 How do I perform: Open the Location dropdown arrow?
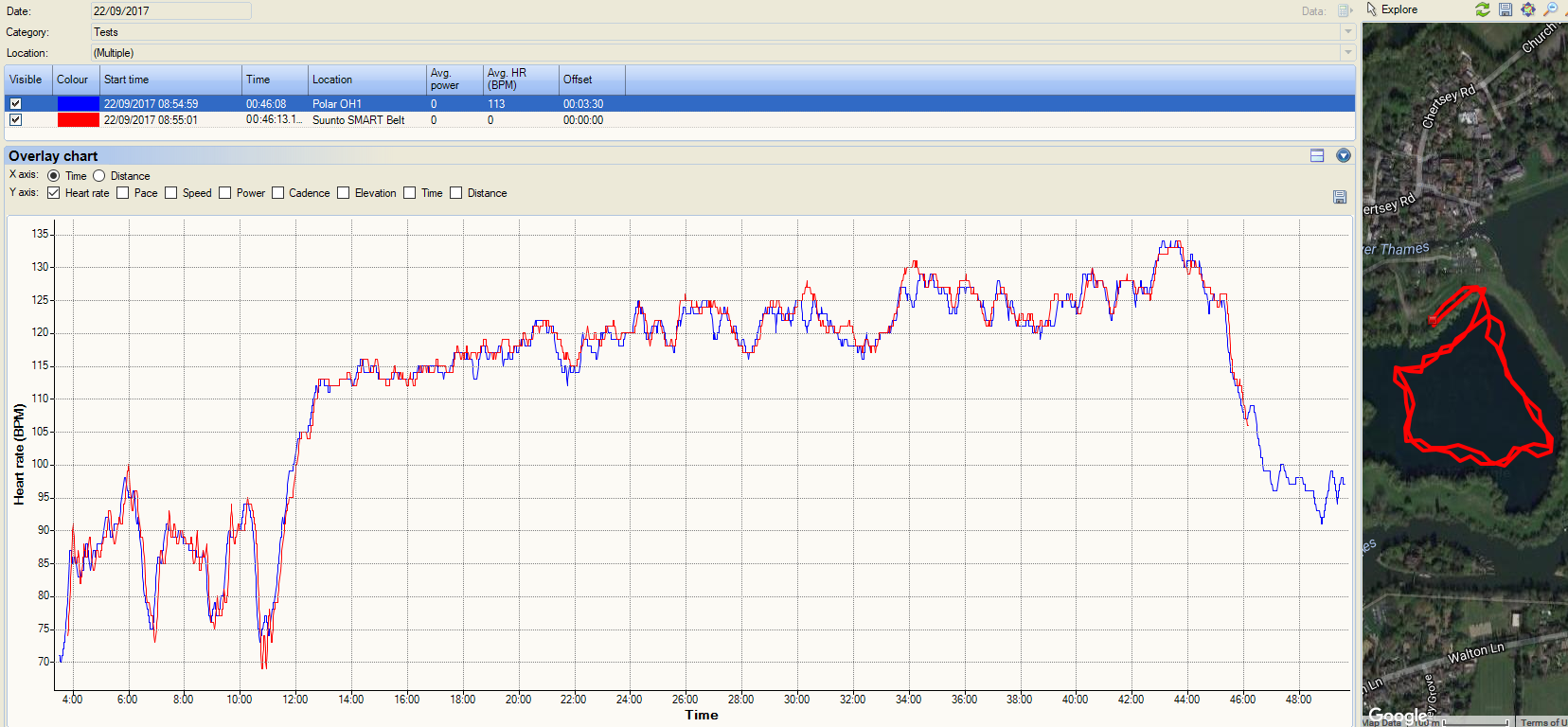pos(1347,53)
